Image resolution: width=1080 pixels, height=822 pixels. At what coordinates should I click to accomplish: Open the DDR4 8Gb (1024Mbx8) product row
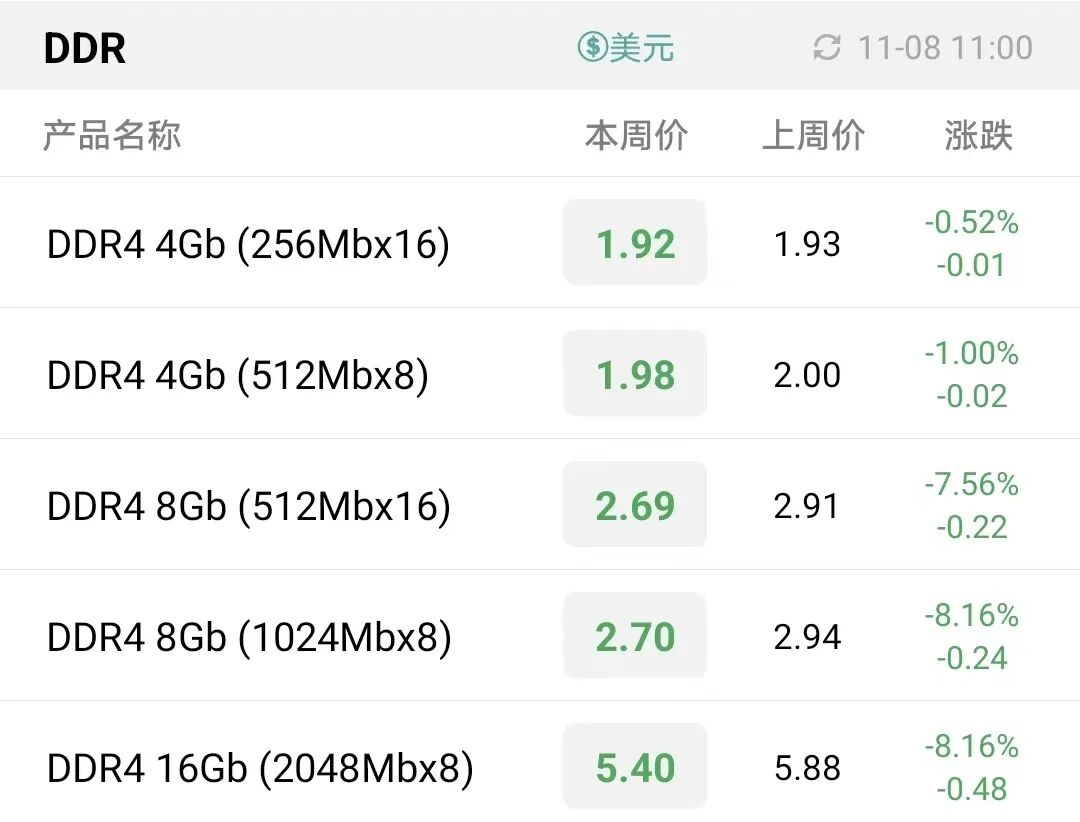tap(540, 635)
